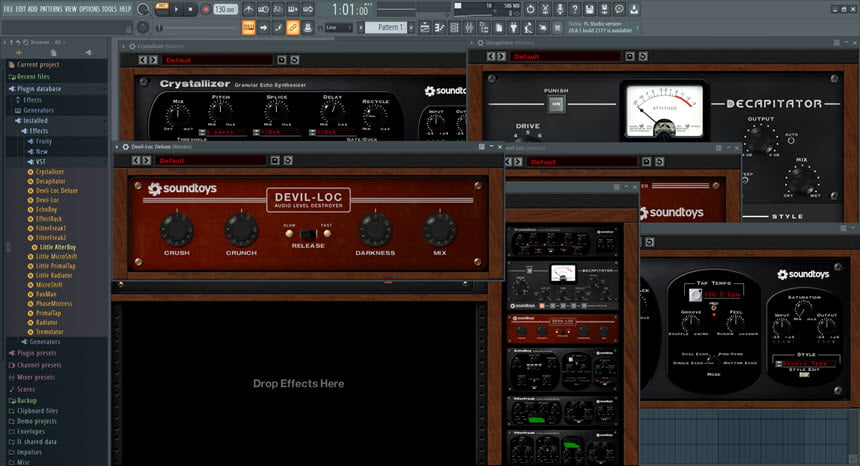Viewport: 860px width, 466px height.
Task: Click the CRUSH knob on Devil-Loc
Action: [177, 229]
